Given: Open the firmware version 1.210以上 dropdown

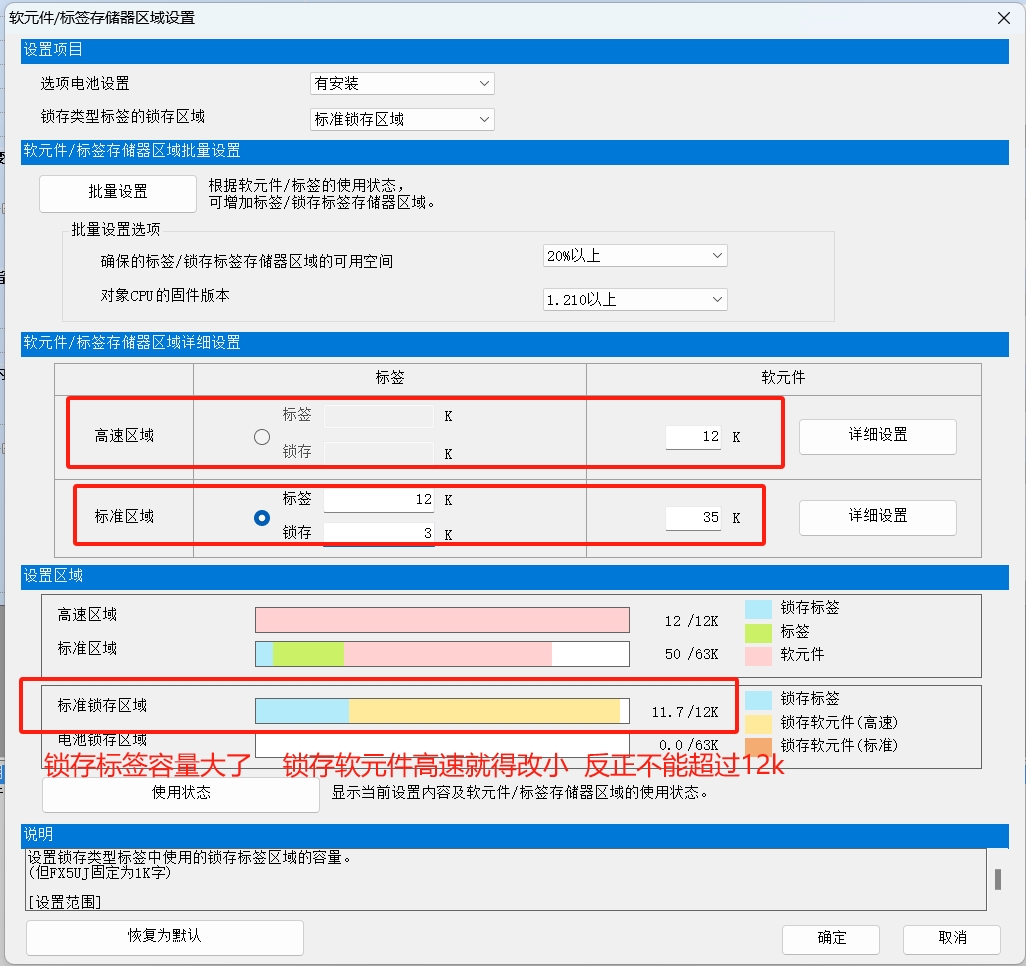Looking at the screenshot, I should click(635, 299).
